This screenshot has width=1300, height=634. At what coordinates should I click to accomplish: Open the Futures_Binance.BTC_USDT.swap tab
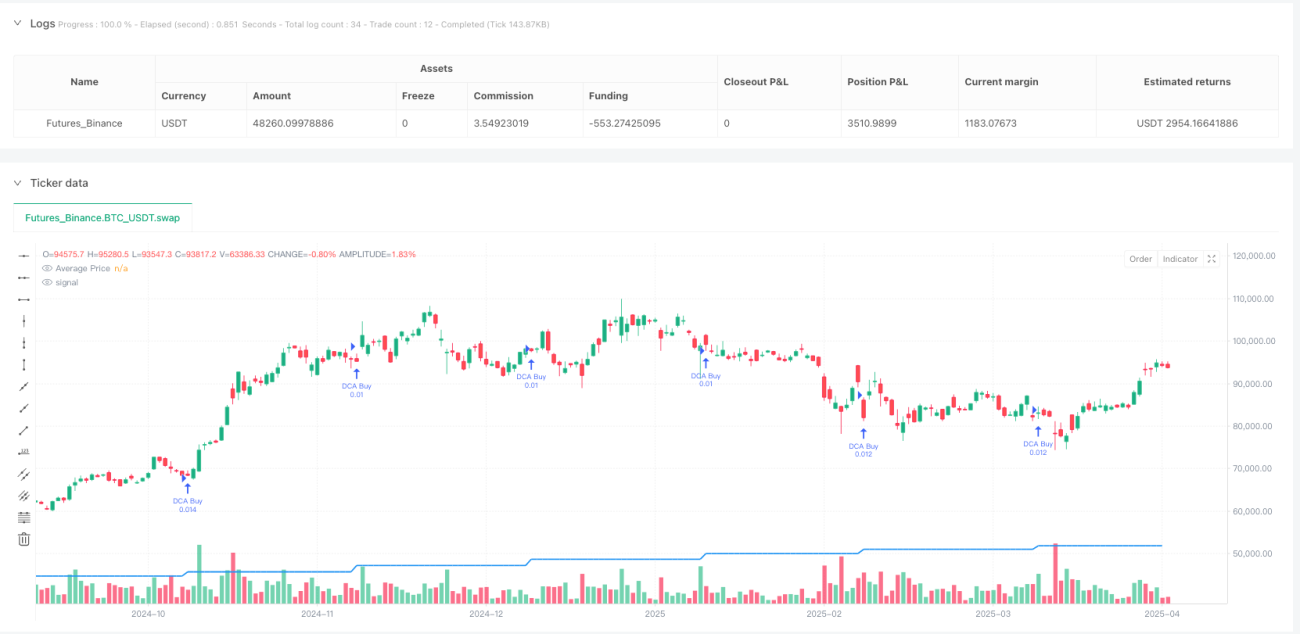click(x=103, y=217)
